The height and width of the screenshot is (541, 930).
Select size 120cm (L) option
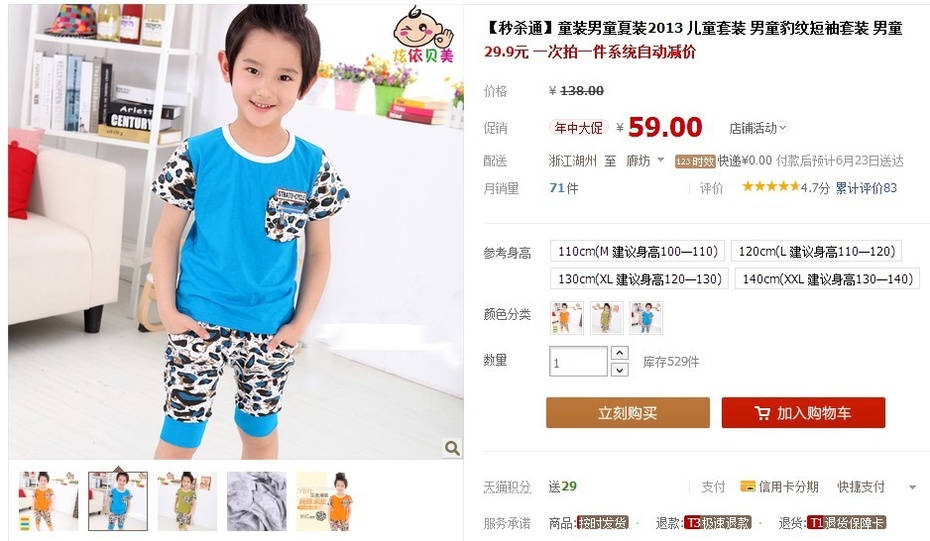(817, 251)
